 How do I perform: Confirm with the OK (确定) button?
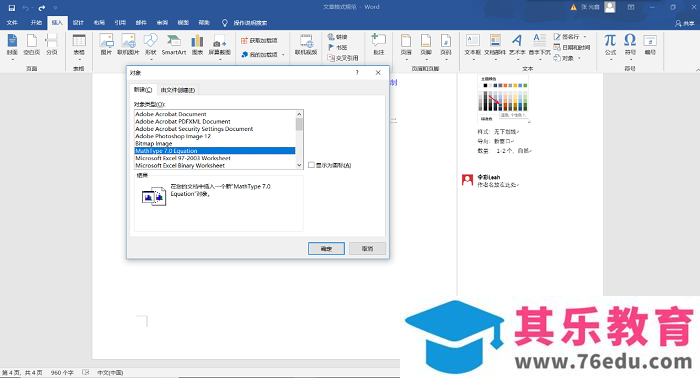(x=326, y=249)
